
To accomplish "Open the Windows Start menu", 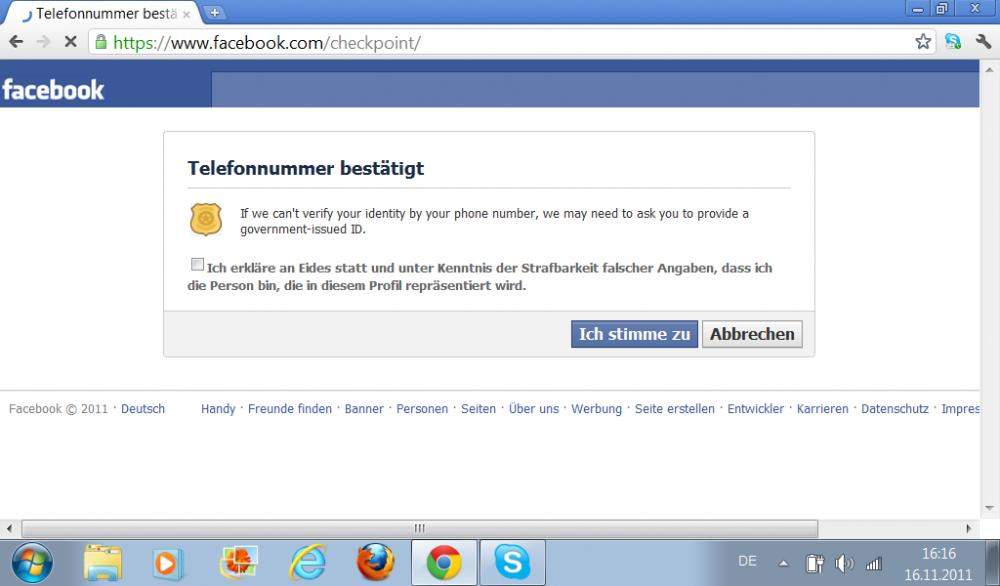I will tap(32, 563).
